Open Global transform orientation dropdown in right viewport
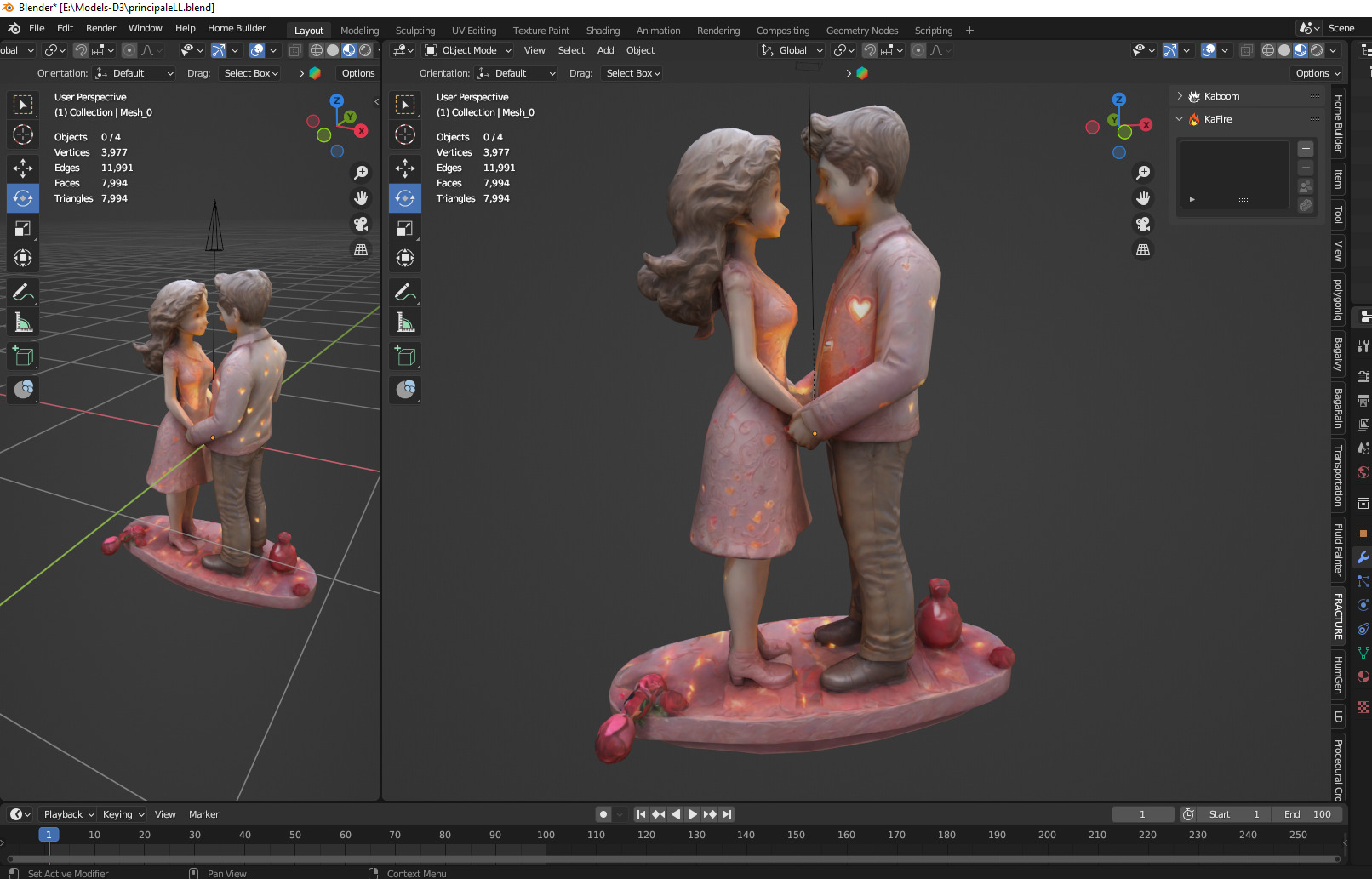The width and height of the screenshot is (1372, 879). [x=792, y=50]
